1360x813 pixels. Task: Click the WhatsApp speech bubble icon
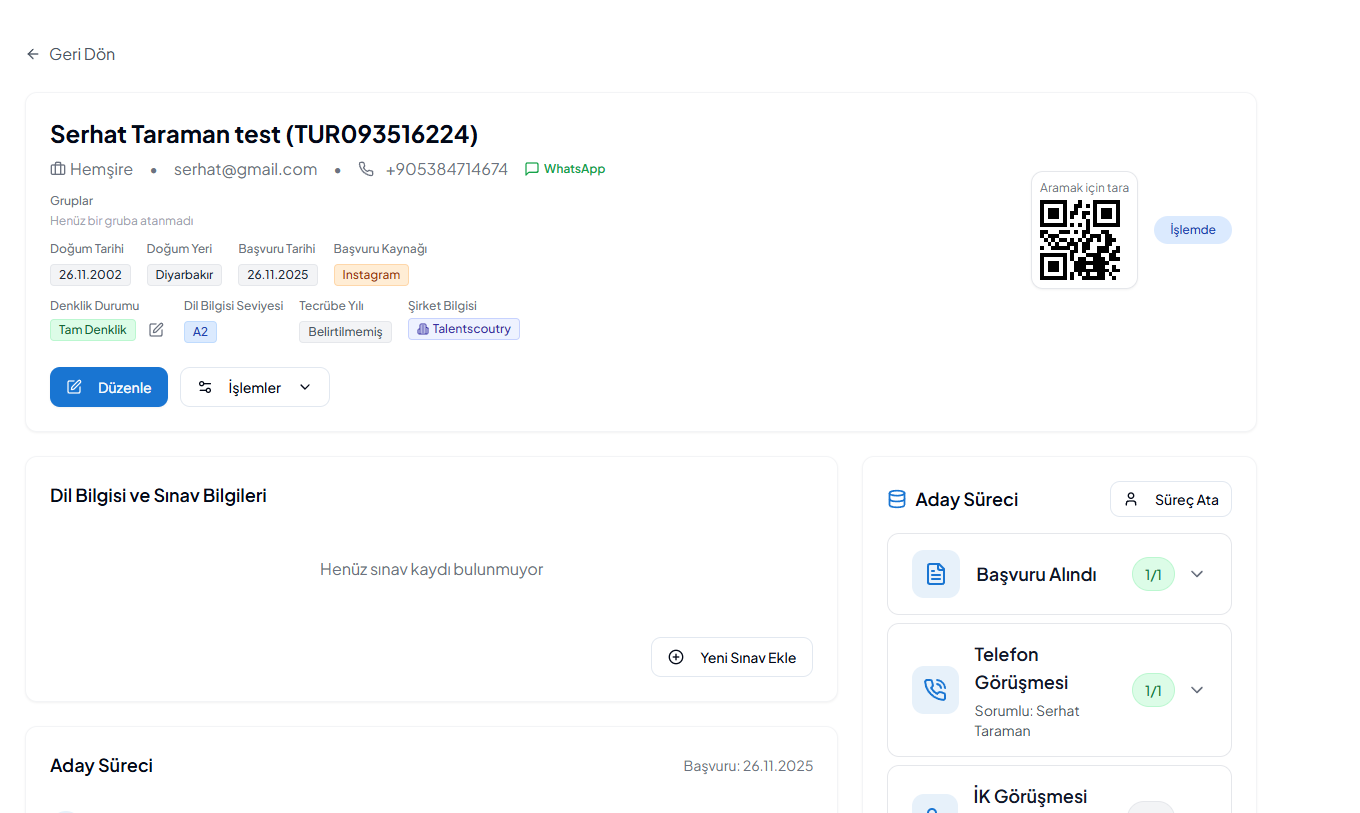[x=532, y=169]
